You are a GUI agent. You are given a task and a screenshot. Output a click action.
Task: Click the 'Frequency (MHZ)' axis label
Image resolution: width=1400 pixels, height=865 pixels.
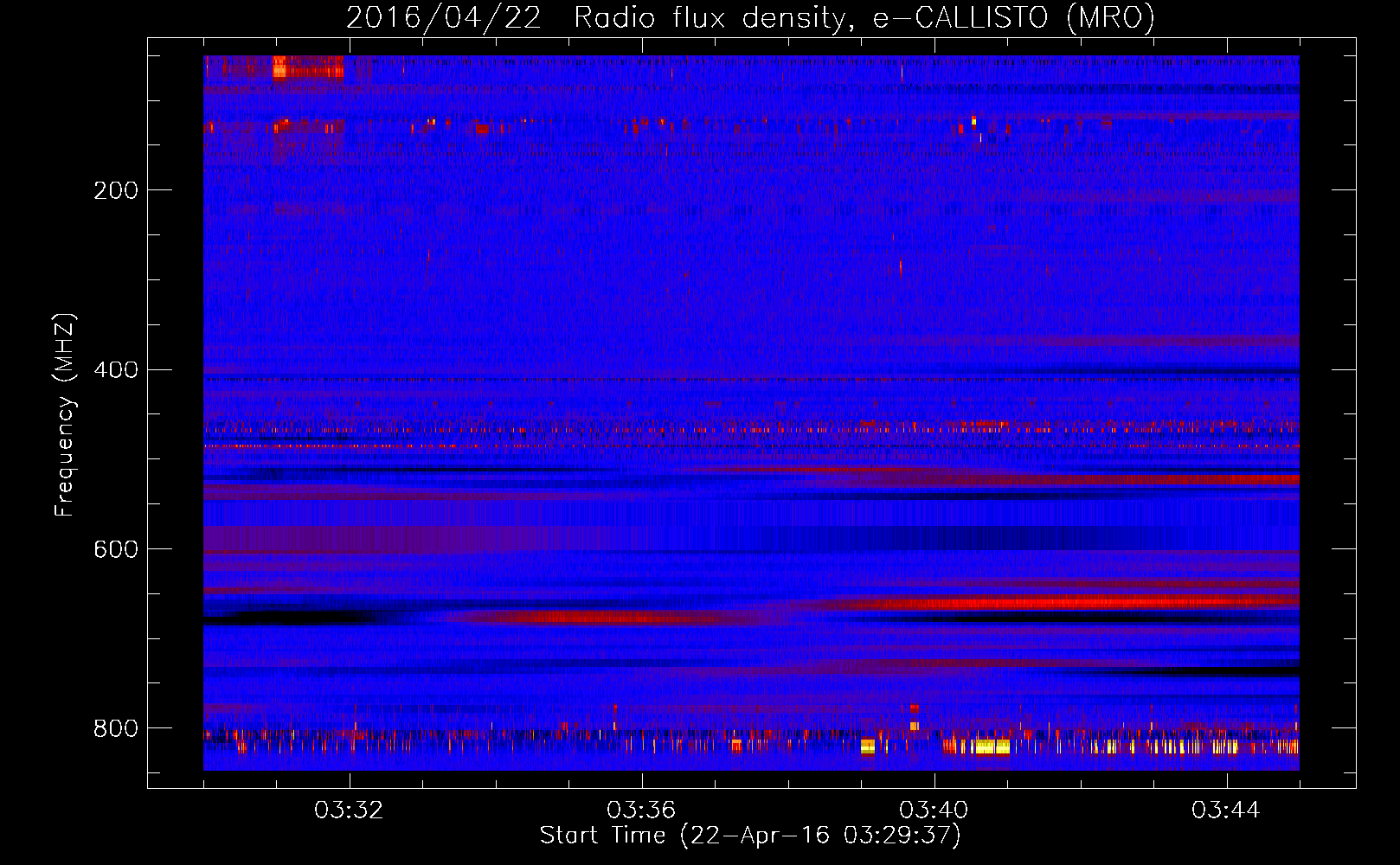click(x=65, y=414)
